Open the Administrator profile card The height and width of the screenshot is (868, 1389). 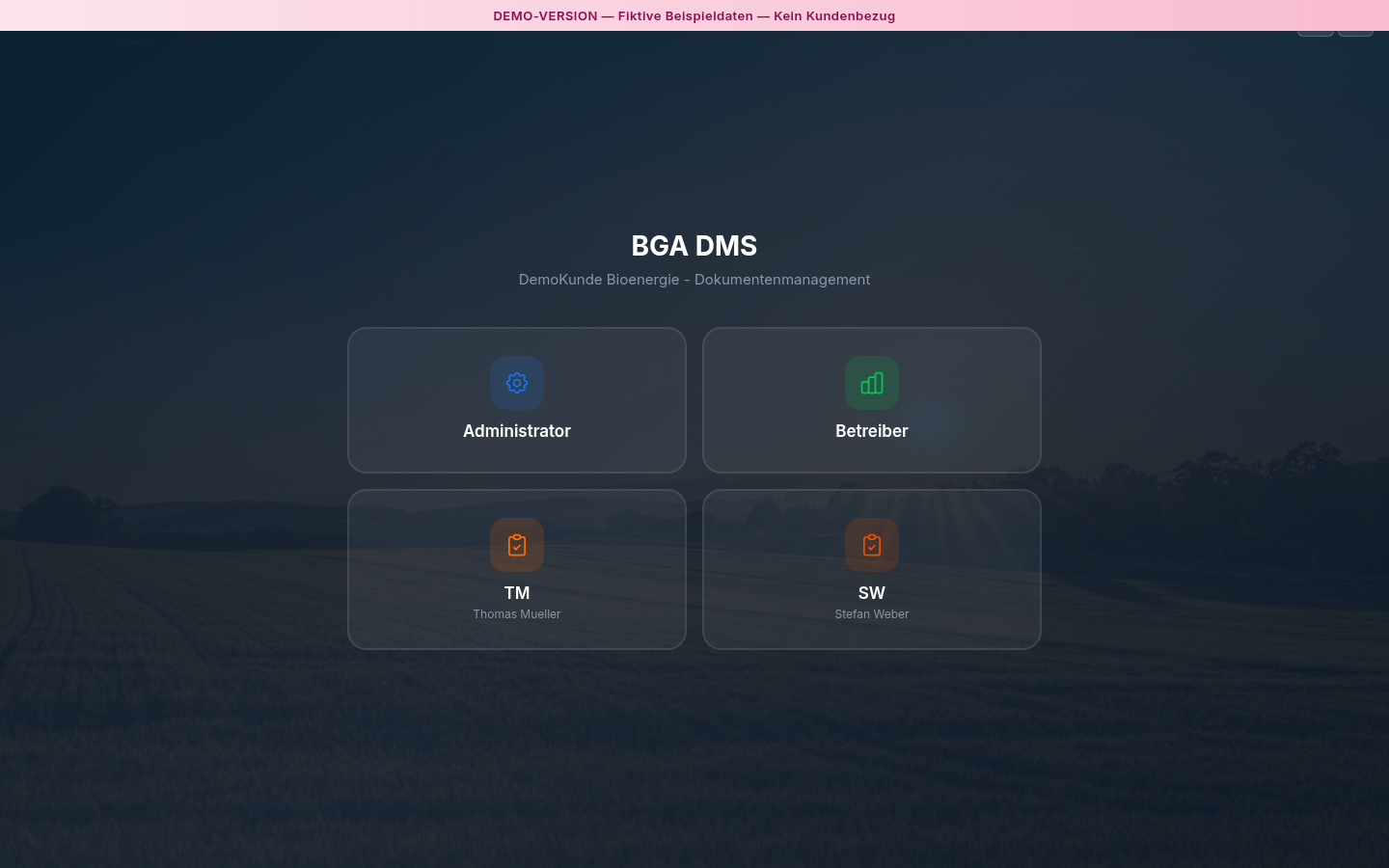click(517, 400)
